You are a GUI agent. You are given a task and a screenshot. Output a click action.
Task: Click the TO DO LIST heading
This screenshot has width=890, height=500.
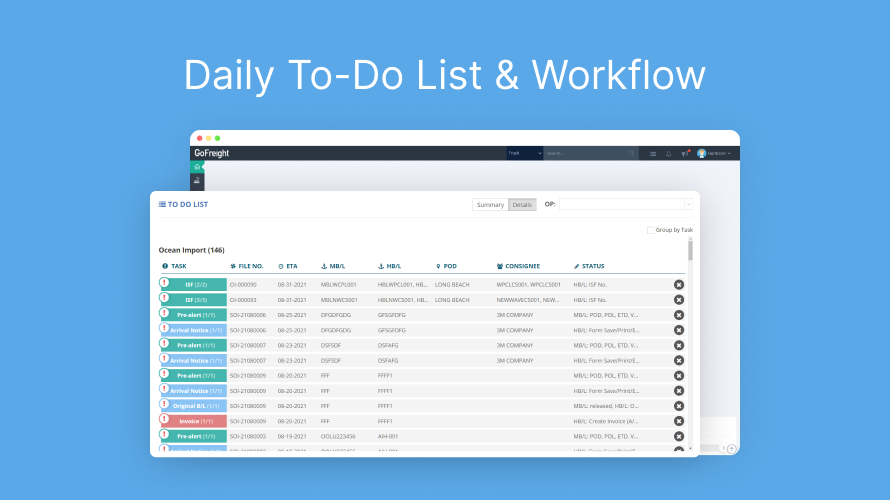tap(183, 204)
